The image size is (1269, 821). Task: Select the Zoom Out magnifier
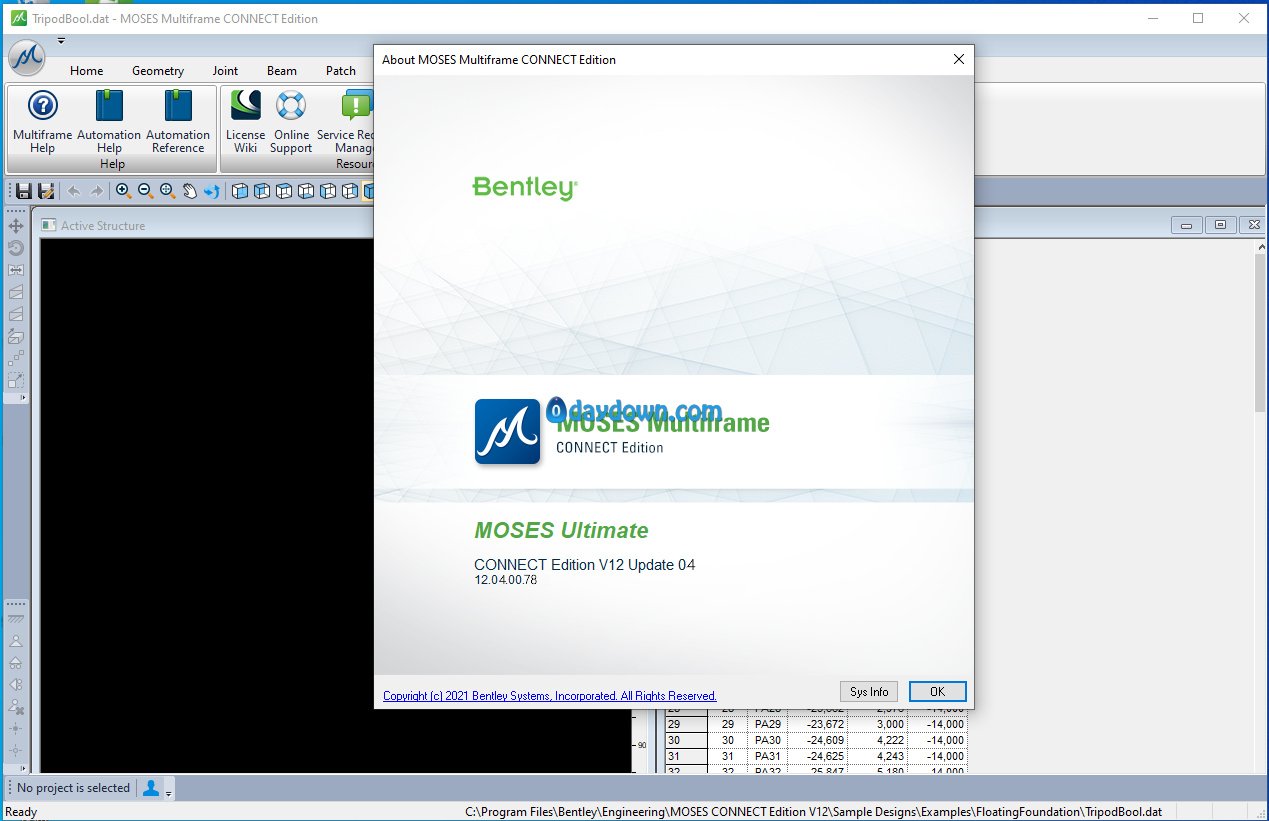click(145, 191)
